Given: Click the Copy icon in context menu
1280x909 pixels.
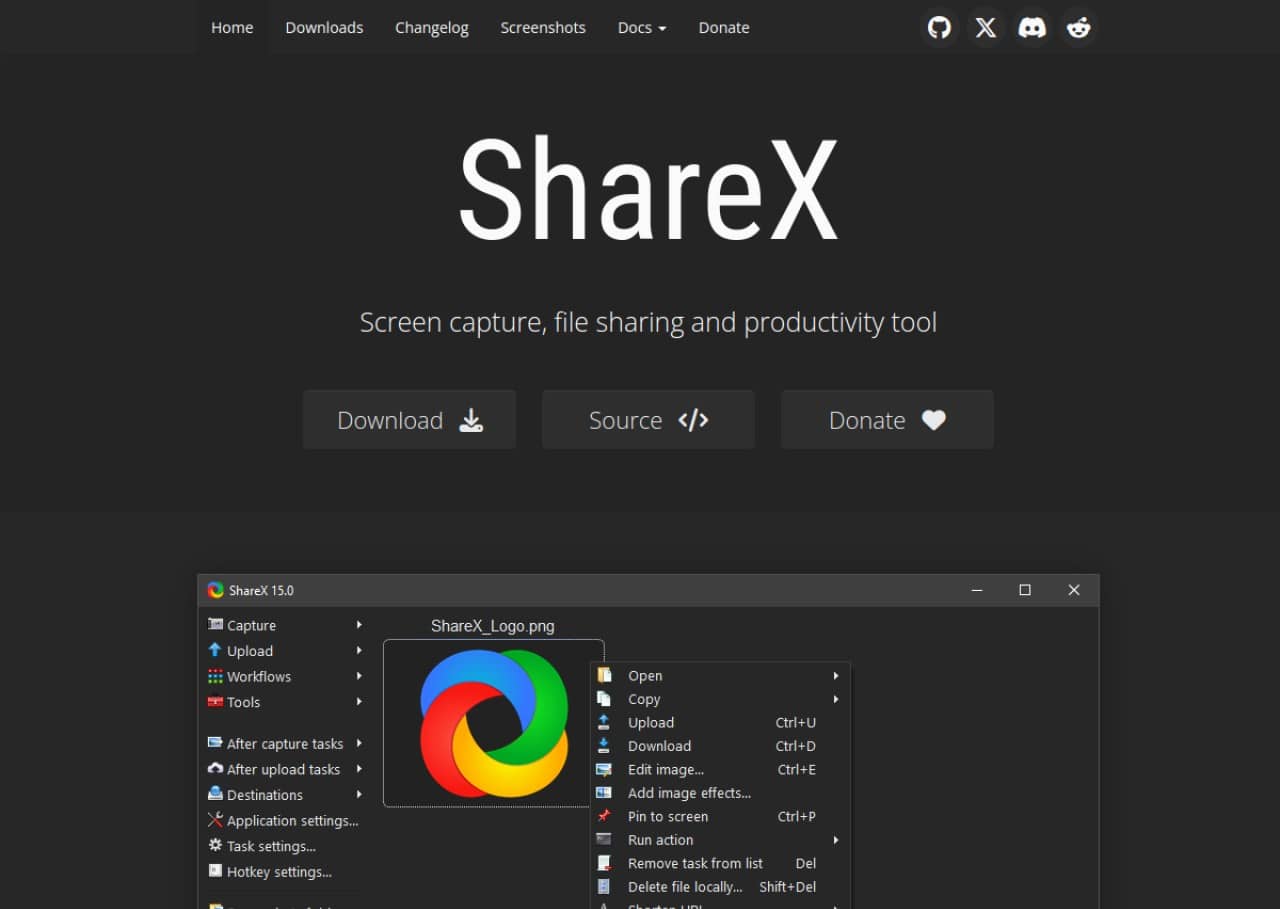Looking at the screenshot, I should 604,699.
